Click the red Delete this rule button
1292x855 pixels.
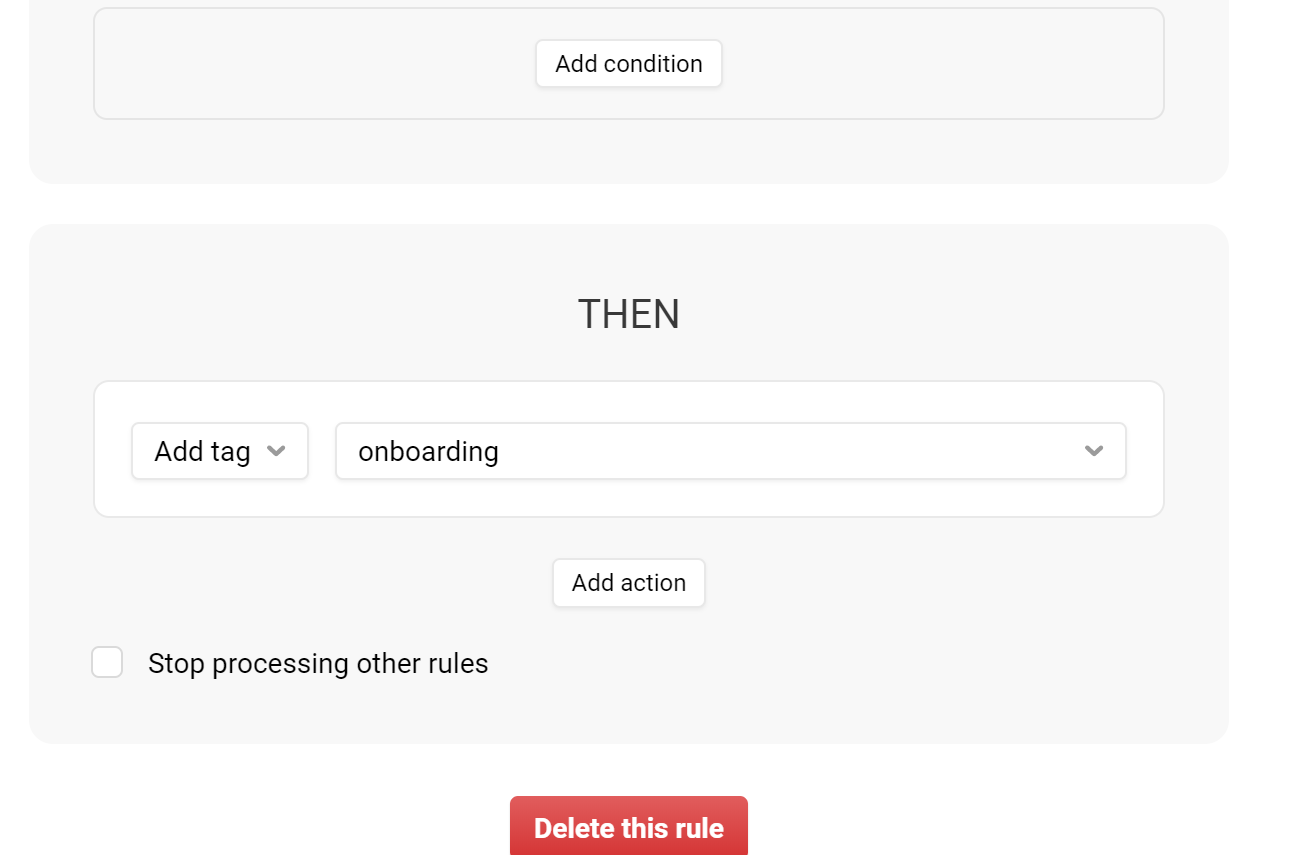[629, 826]
